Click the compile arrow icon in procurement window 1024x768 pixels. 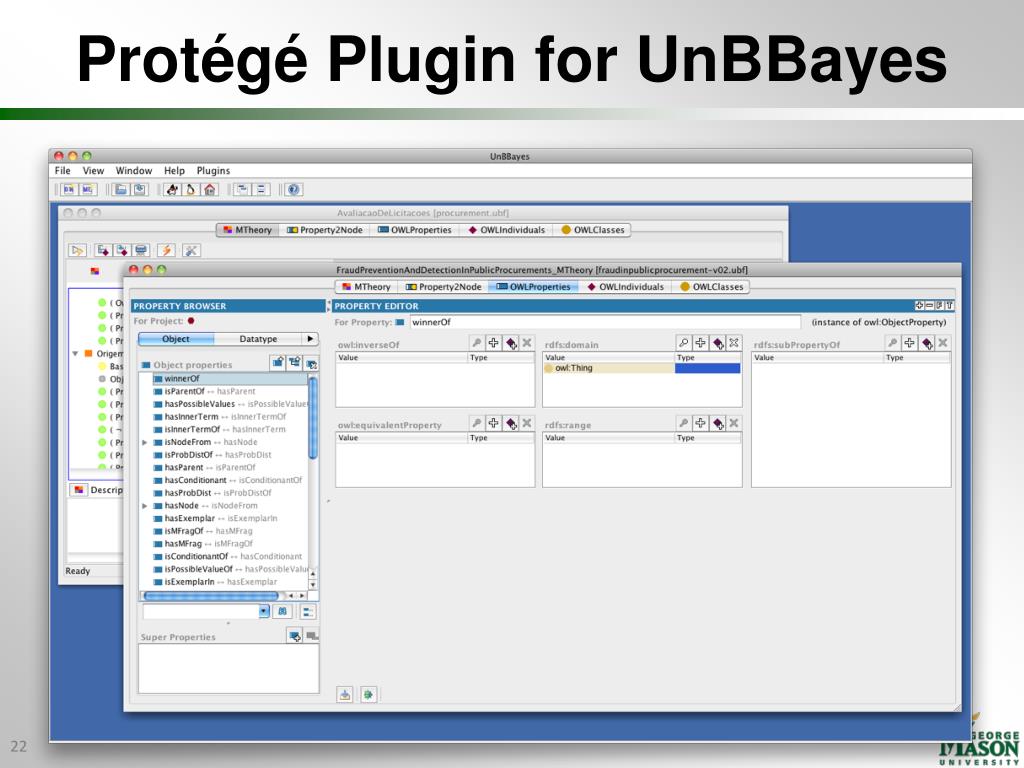coord(77,250)
